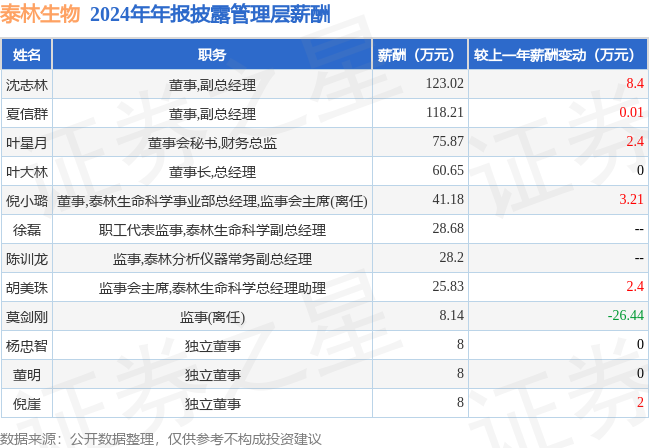The image size is (649, 448).
Task: Click the salary value 28.68
Action: click(x=448, y=228)
